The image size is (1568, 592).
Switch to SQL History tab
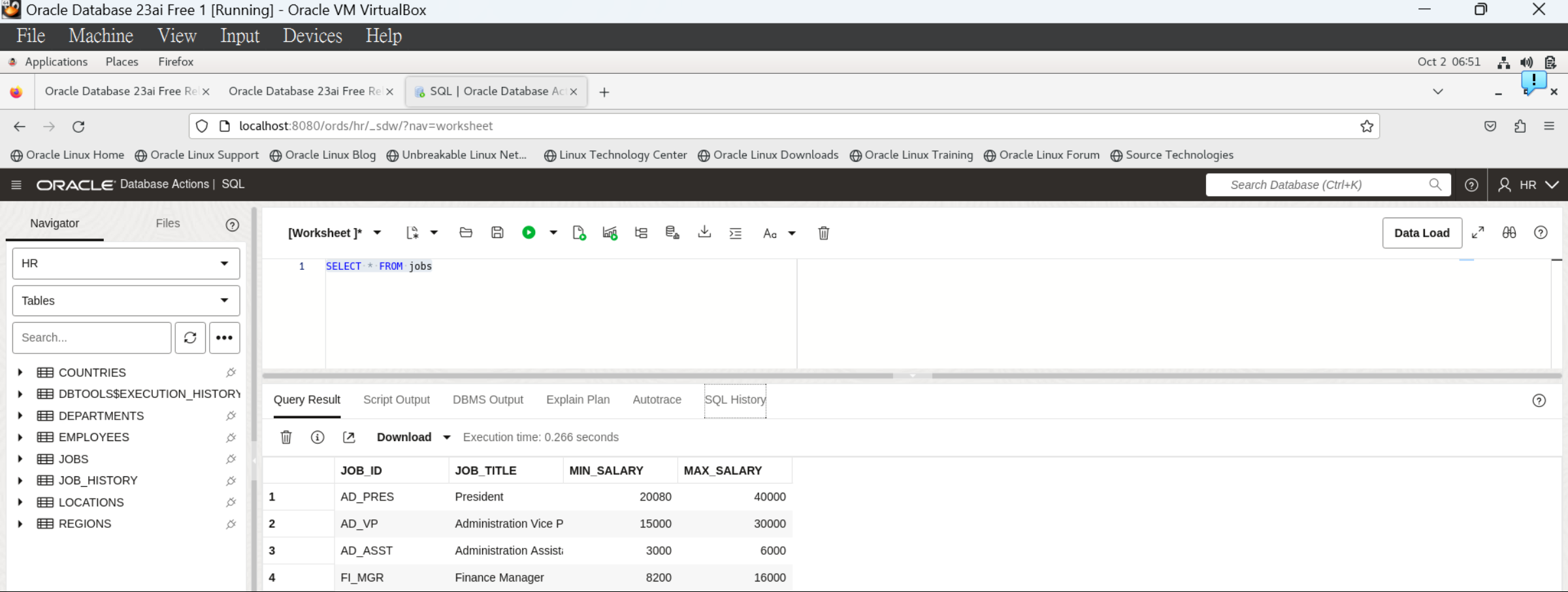click(735, 399)
